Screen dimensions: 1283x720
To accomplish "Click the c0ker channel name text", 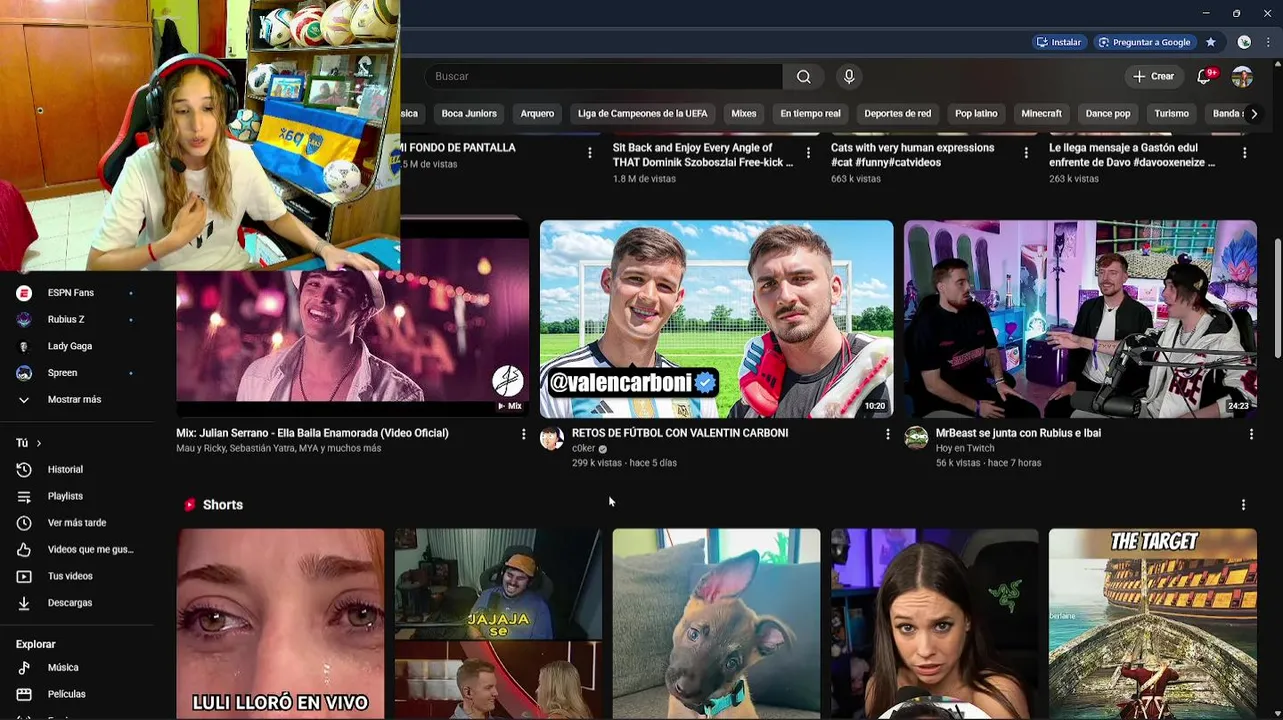I will (x=583, y=449).
